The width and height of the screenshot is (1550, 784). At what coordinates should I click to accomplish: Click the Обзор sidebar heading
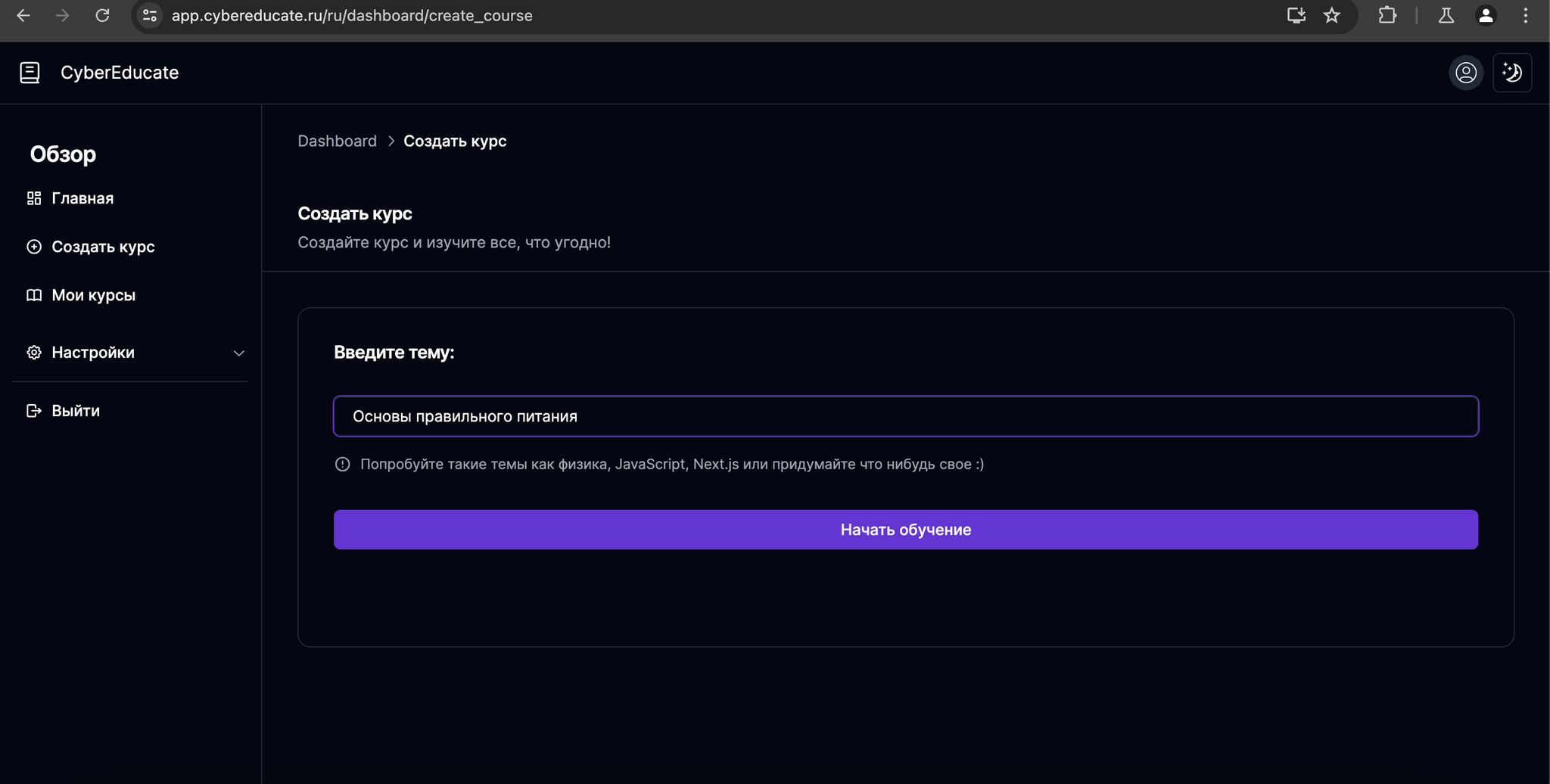(63, 154)
